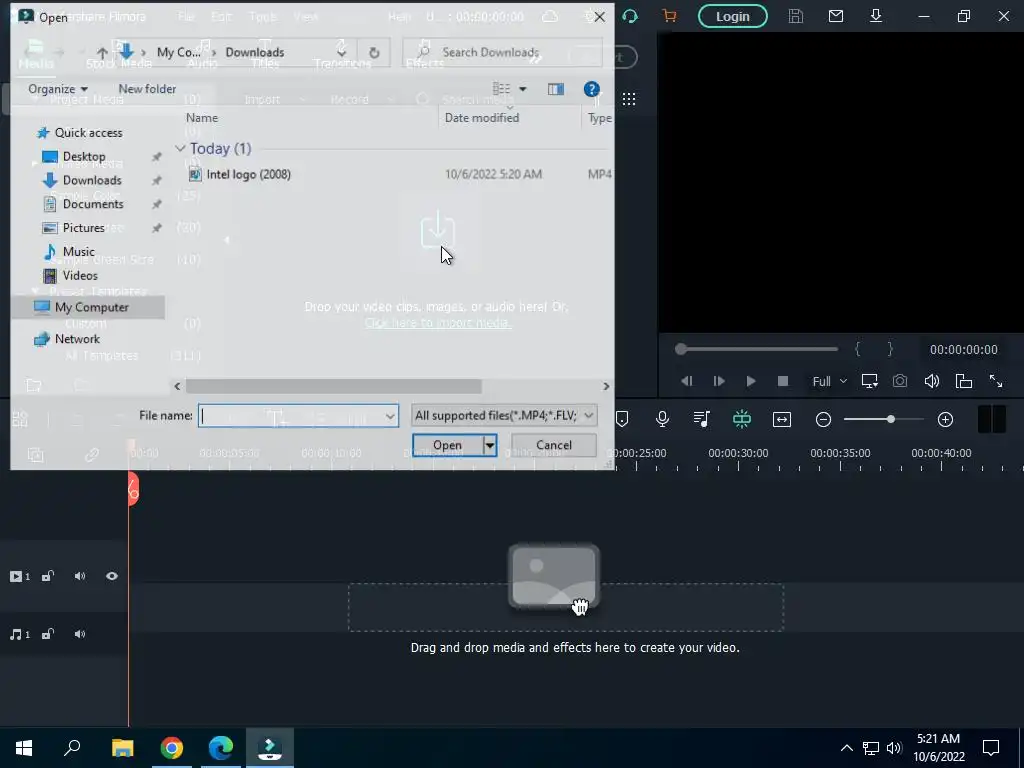Click the File name input field
Screen dimensions: 1024x768
(x=298, y=416)
